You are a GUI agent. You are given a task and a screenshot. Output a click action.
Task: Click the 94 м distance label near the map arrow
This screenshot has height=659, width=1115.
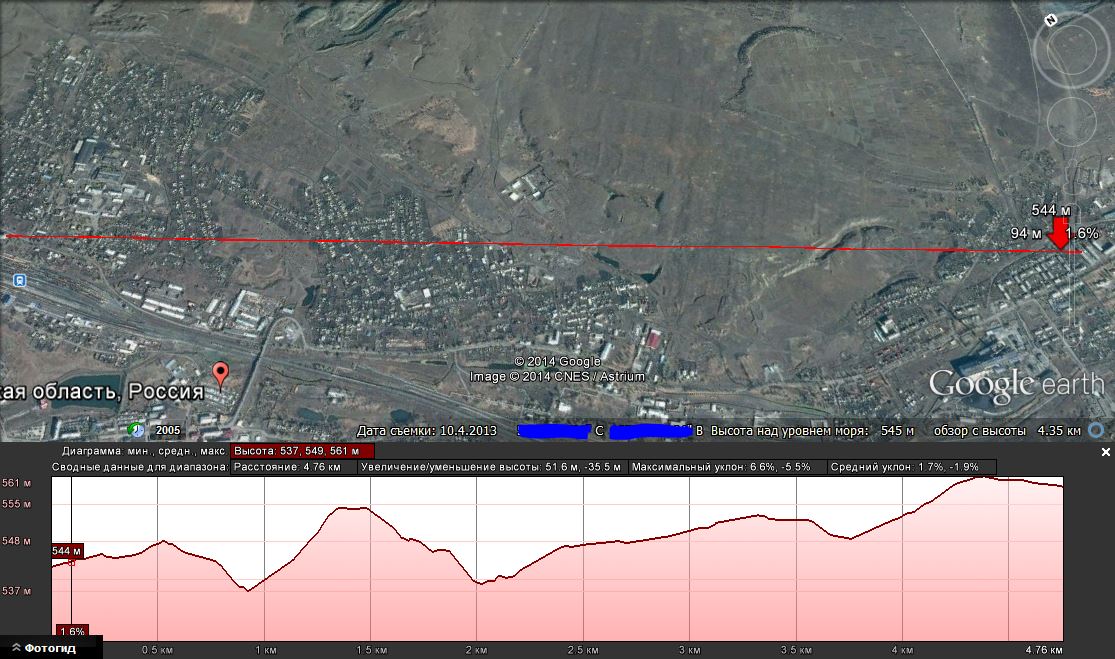coord(1026,233)
